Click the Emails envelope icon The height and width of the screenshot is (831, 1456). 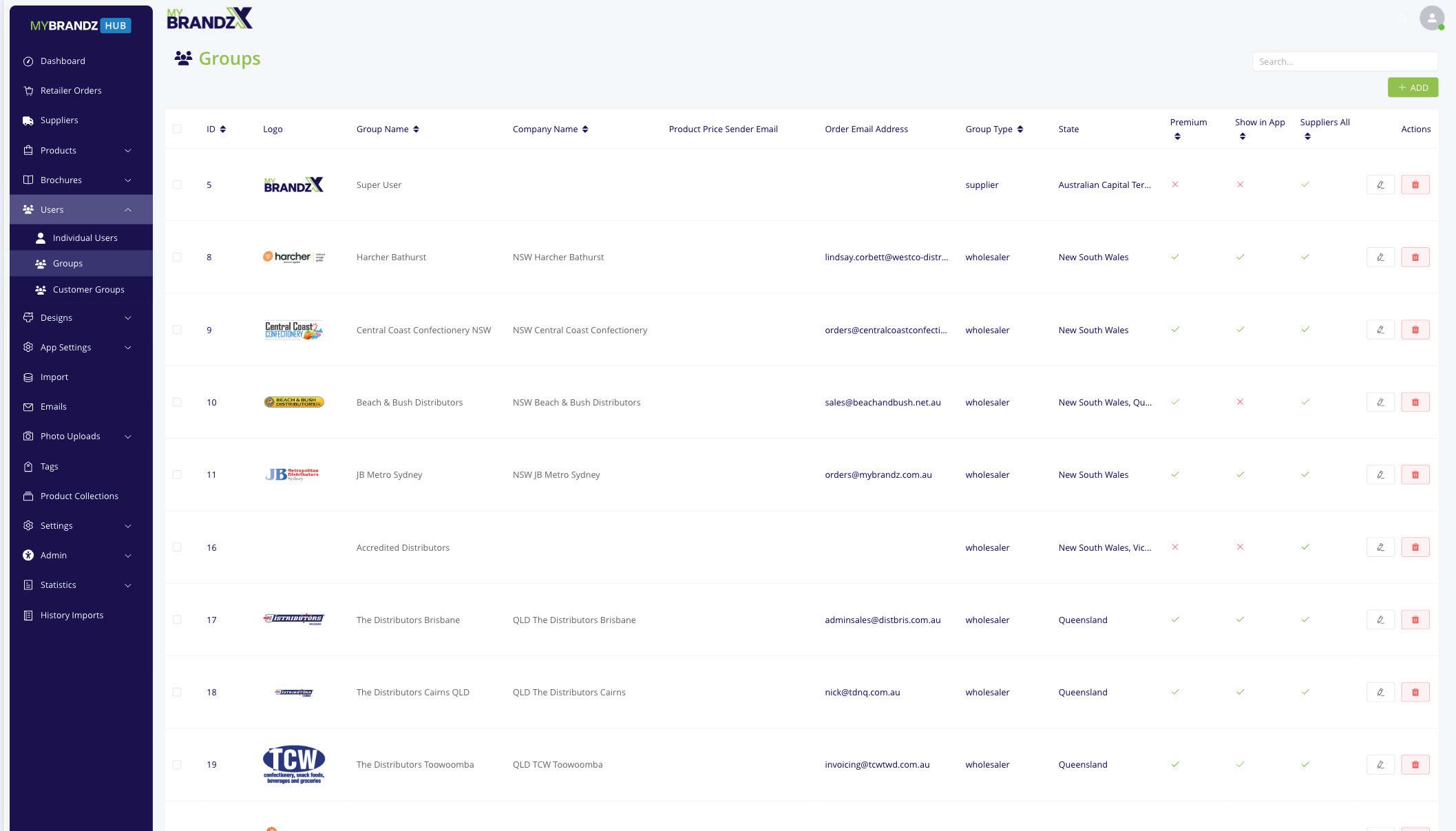pyautogui.click(x=28, y=407)
